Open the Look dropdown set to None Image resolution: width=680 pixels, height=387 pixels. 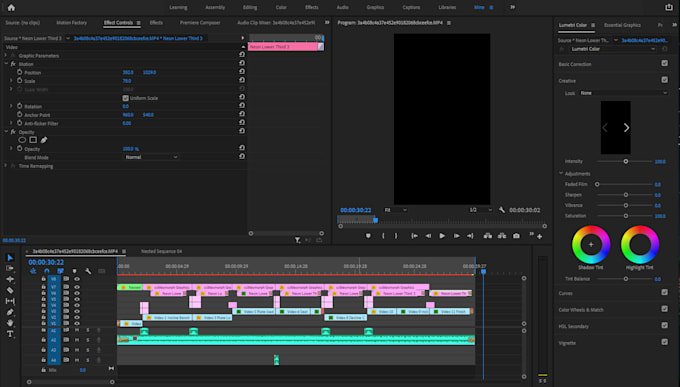click(623, 93)
